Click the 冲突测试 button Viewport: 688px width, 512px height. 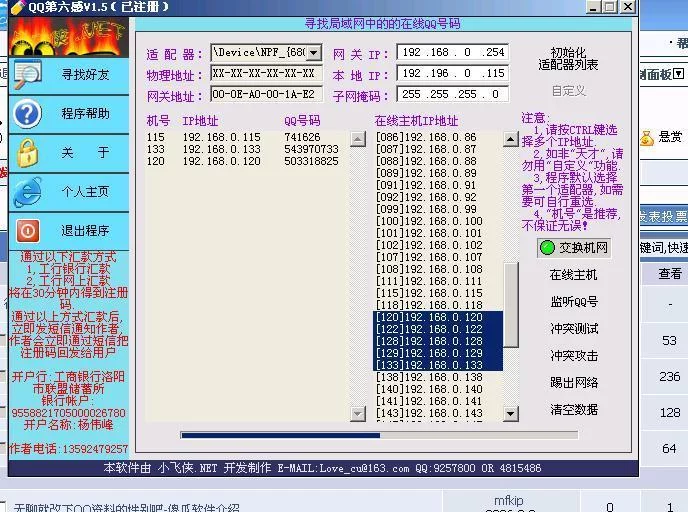573,329
